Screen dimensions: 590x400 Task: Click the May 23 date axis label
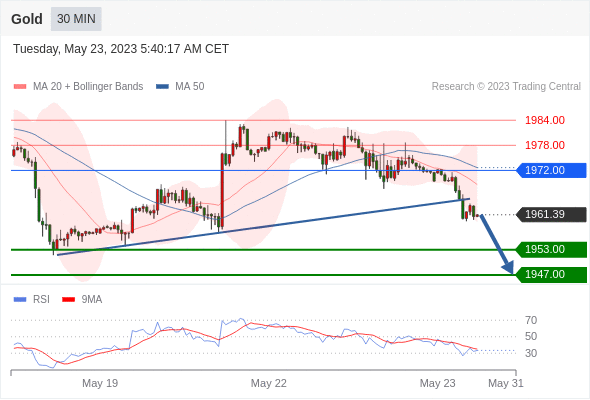(x=438, y=383)
